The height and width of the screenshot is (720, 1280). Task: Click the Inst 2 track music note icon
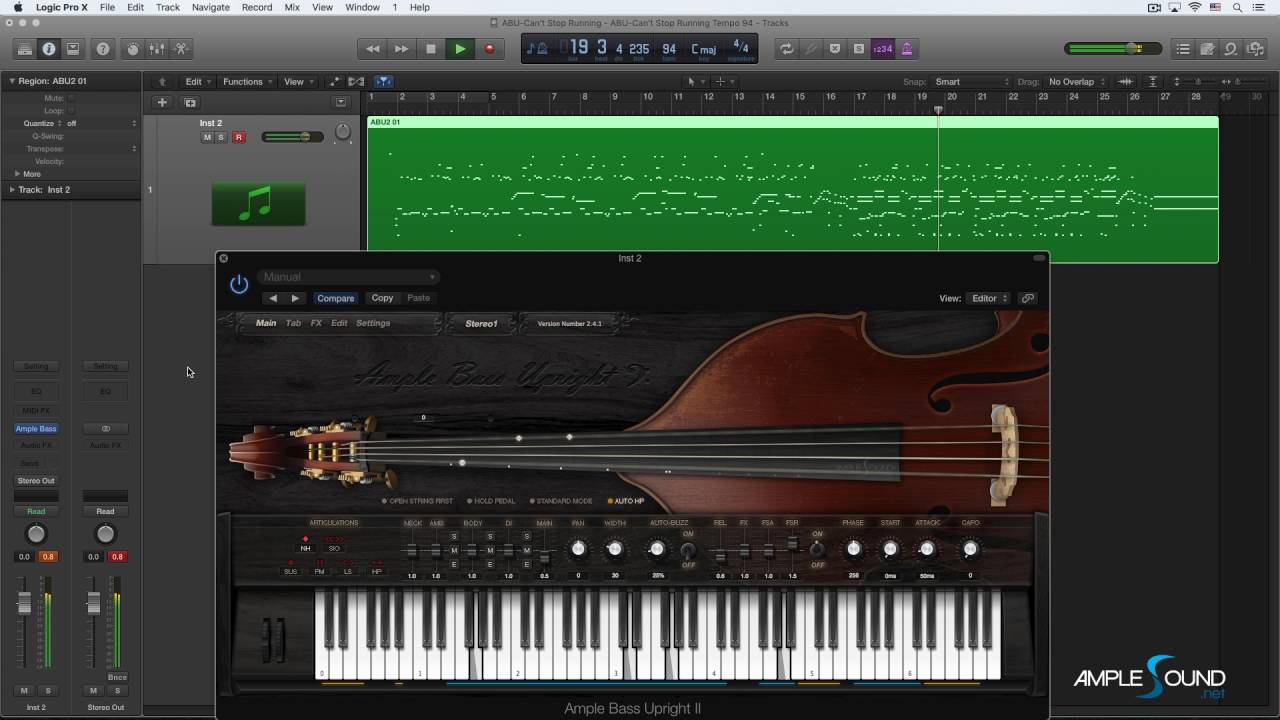coord(258,204)
